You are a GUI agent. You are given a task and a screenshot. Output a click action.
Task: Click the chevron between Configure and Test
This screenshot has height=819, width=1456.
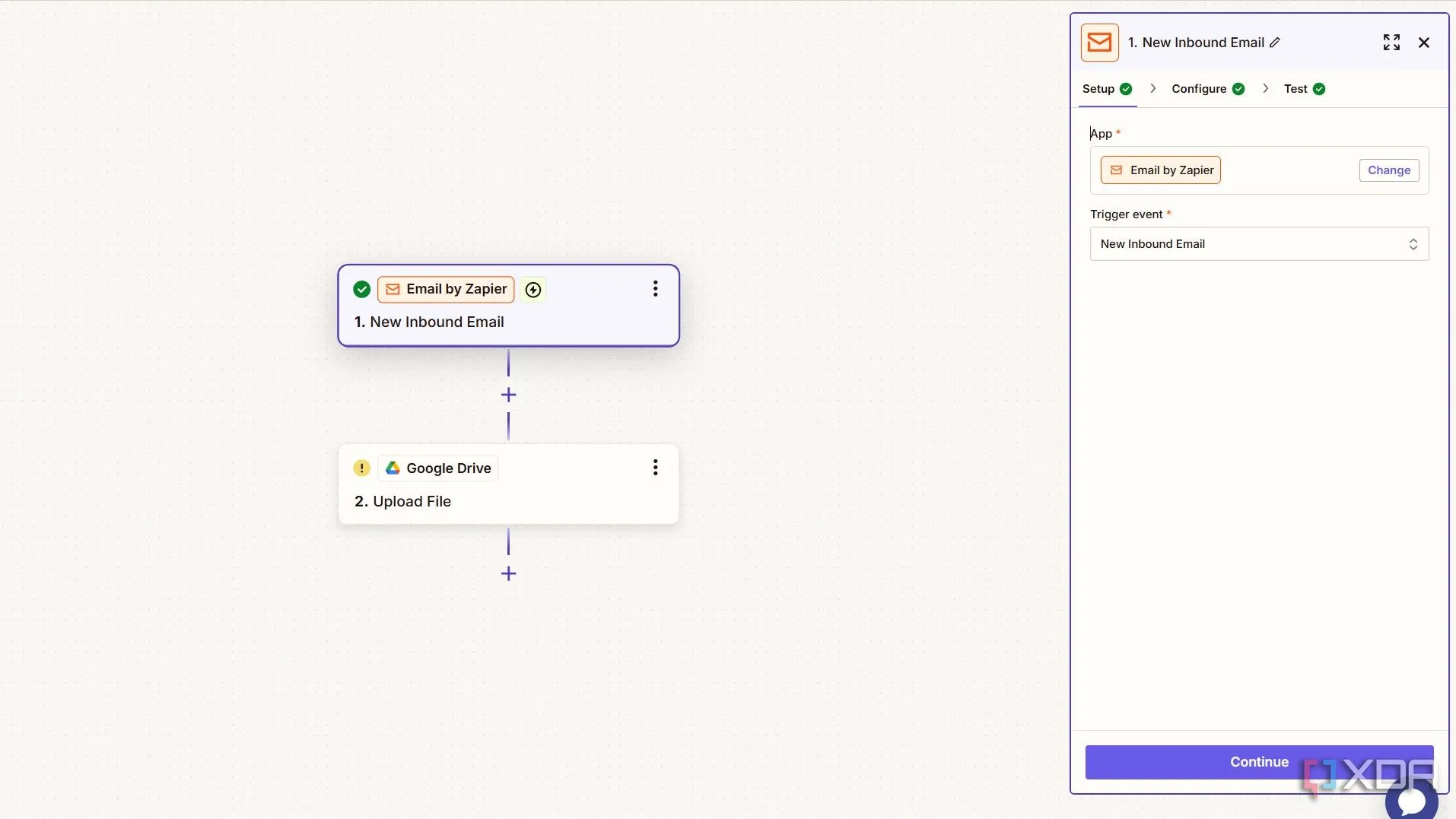[x=1266, y=89]
